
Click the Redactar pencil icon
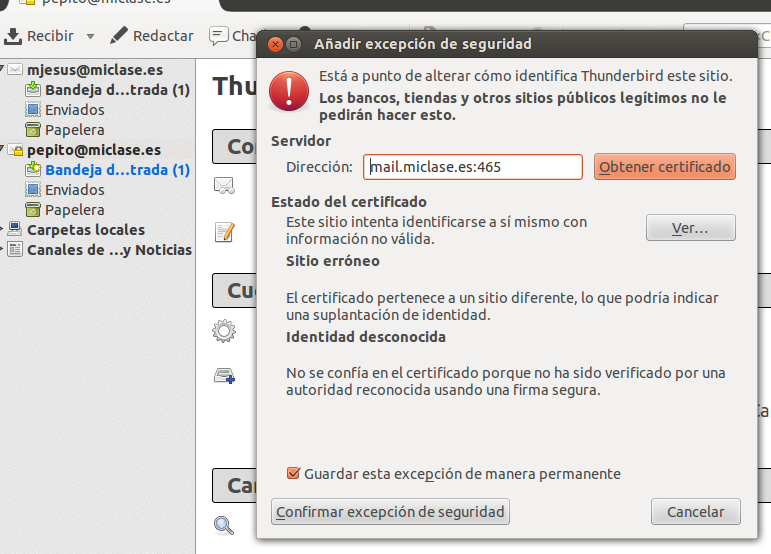119,35
